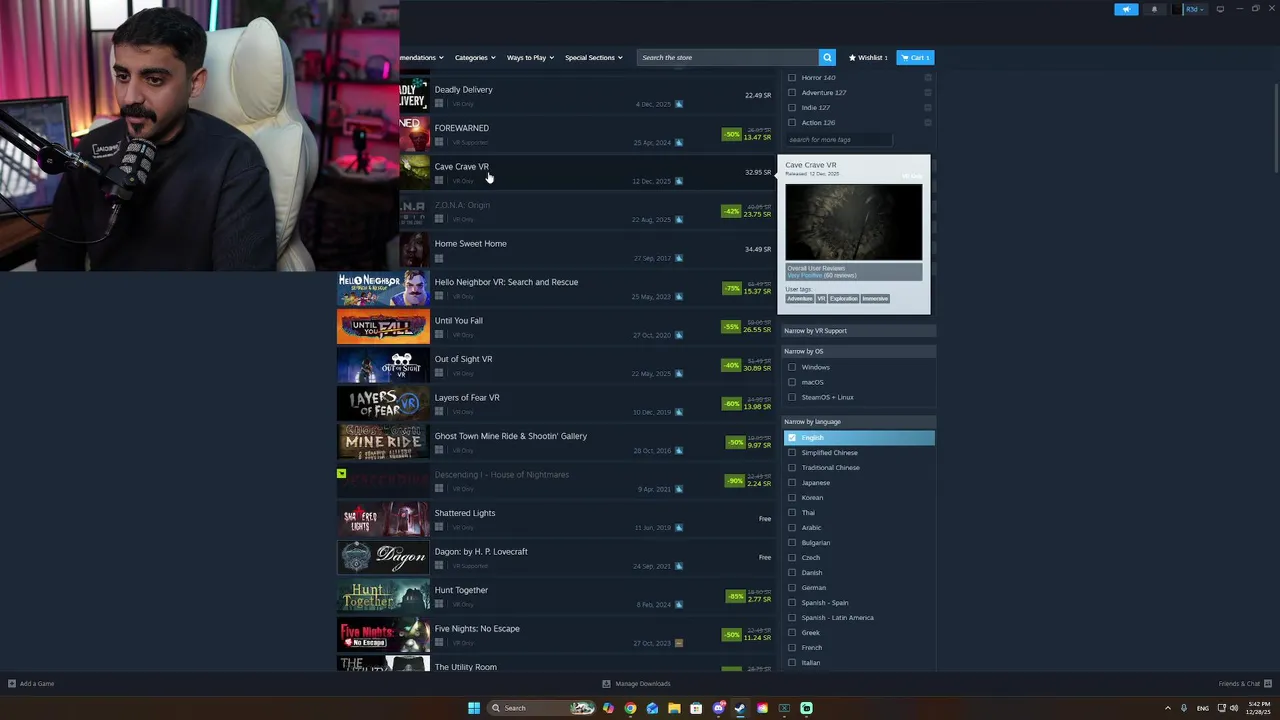The width and height of the screenshot is (1280, 720).
Task: Uncheck the English language filter
Action: (792, 437)
